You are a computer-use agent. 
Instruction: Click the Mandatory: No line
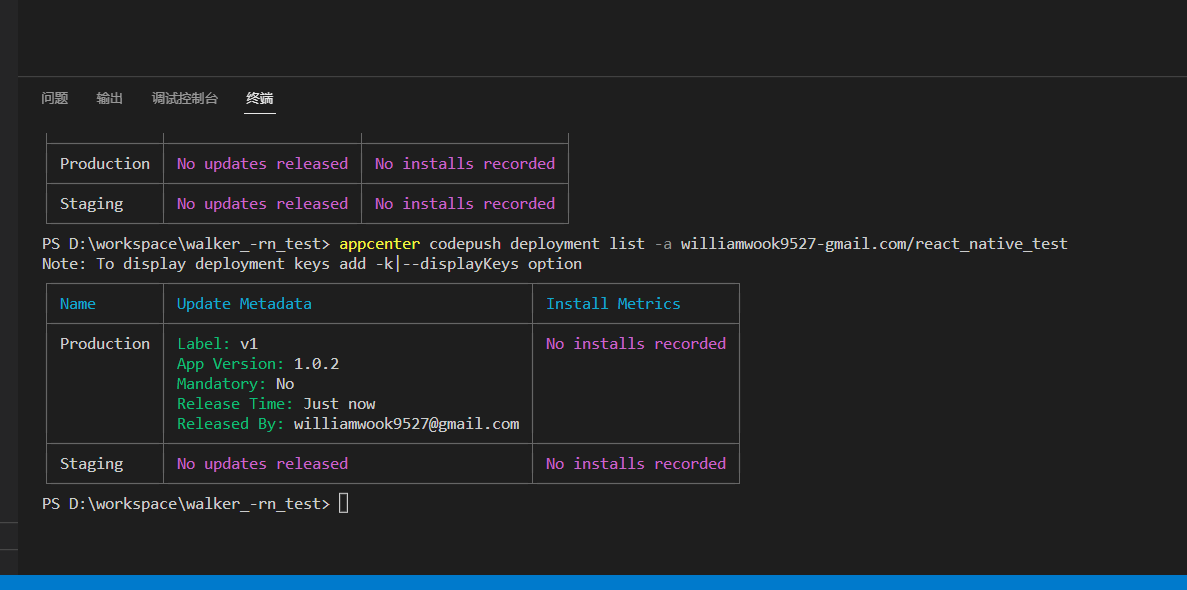tap(235, 383)
